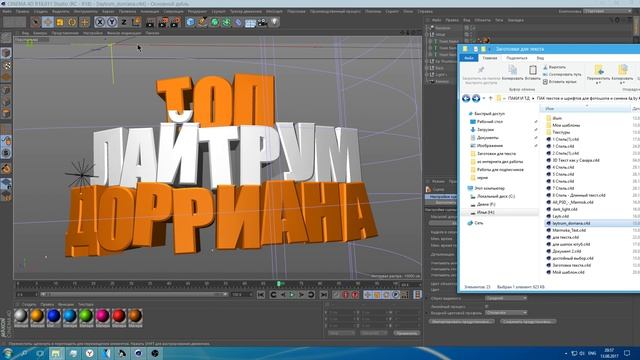640x360 pixels.
Task: Click the green array modeling icon
Action: (226, 22)
